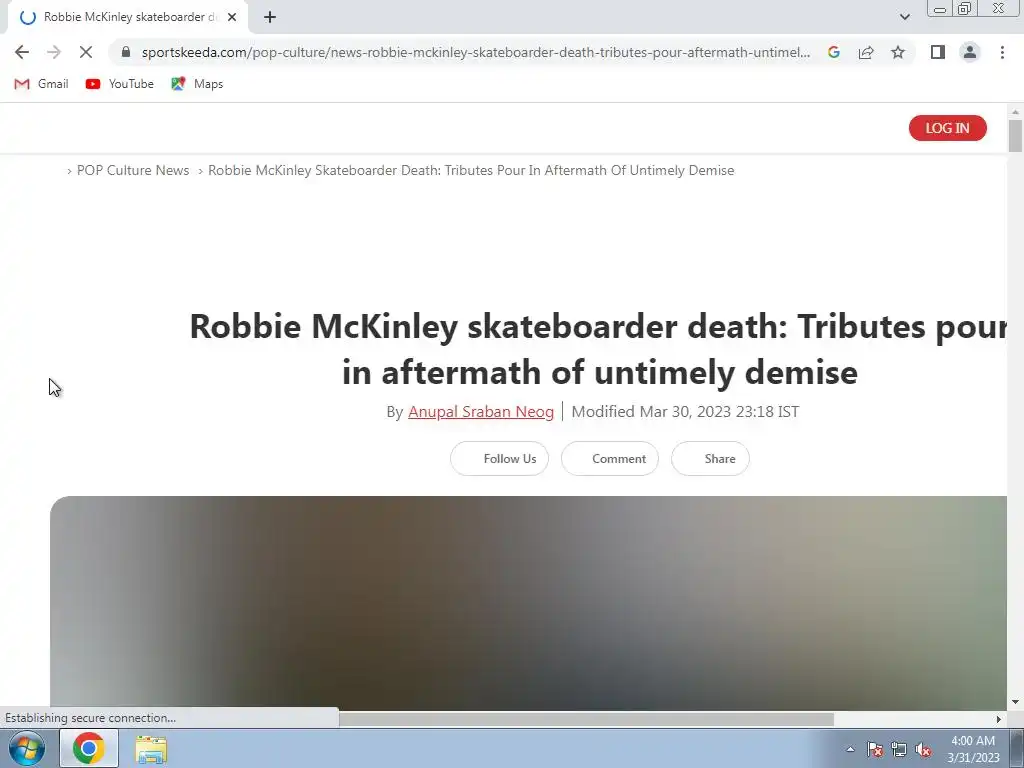Image resolution: width=1024 pixels, height=768 pixels.
Task: Click the horizontal scrollbar right arrow
Action: point(998,719)
